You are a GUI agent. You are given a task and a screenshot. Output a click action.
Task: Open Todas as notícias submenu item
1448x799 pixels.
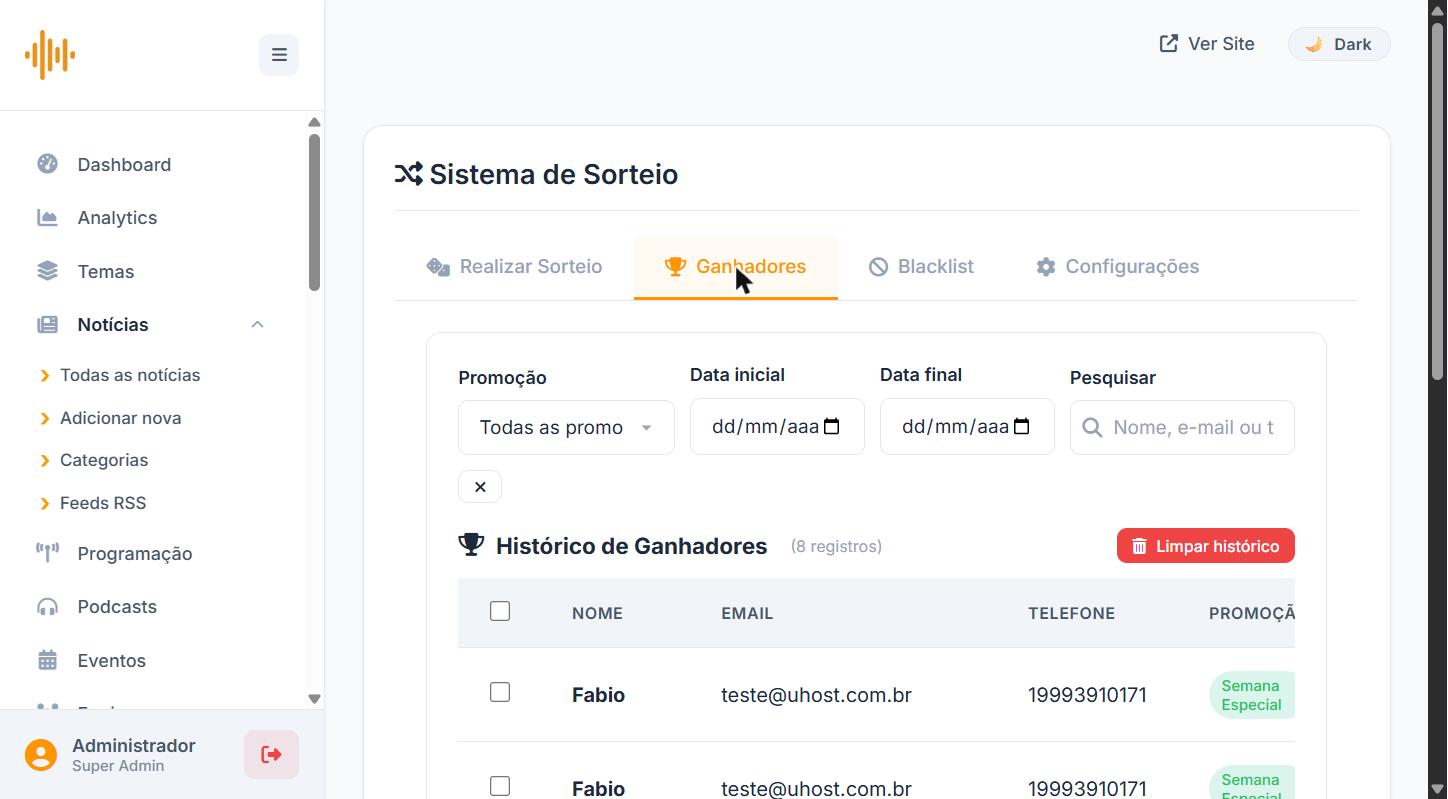pyautogui.click(x=130, y=375)
